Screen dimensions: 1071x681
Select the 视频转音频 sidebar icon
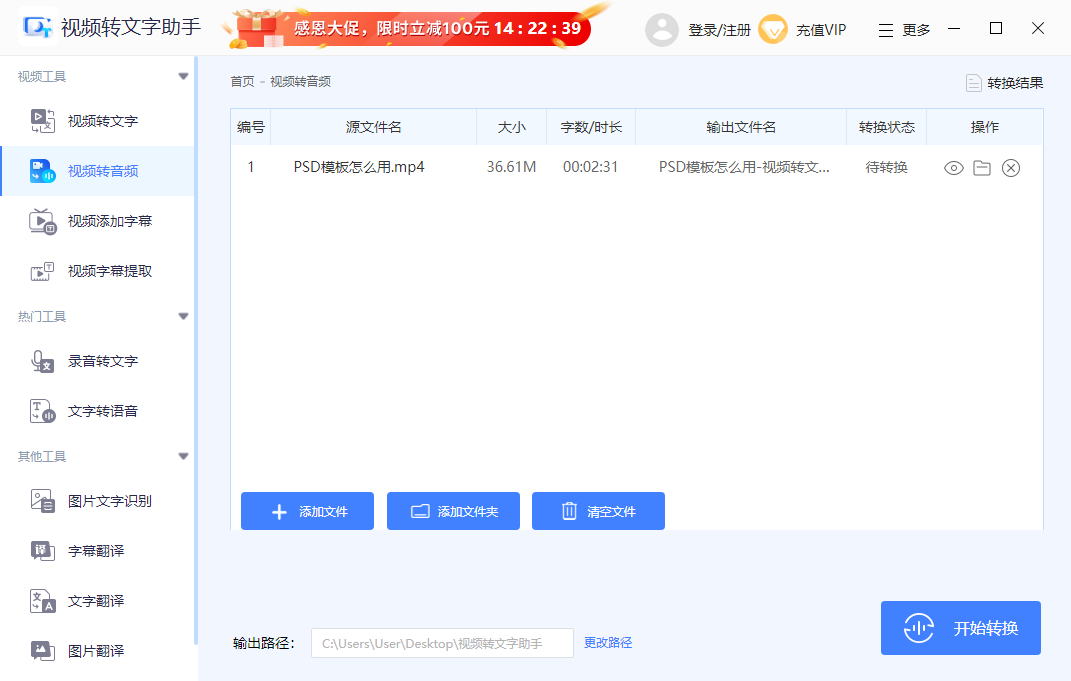point(42,171)
